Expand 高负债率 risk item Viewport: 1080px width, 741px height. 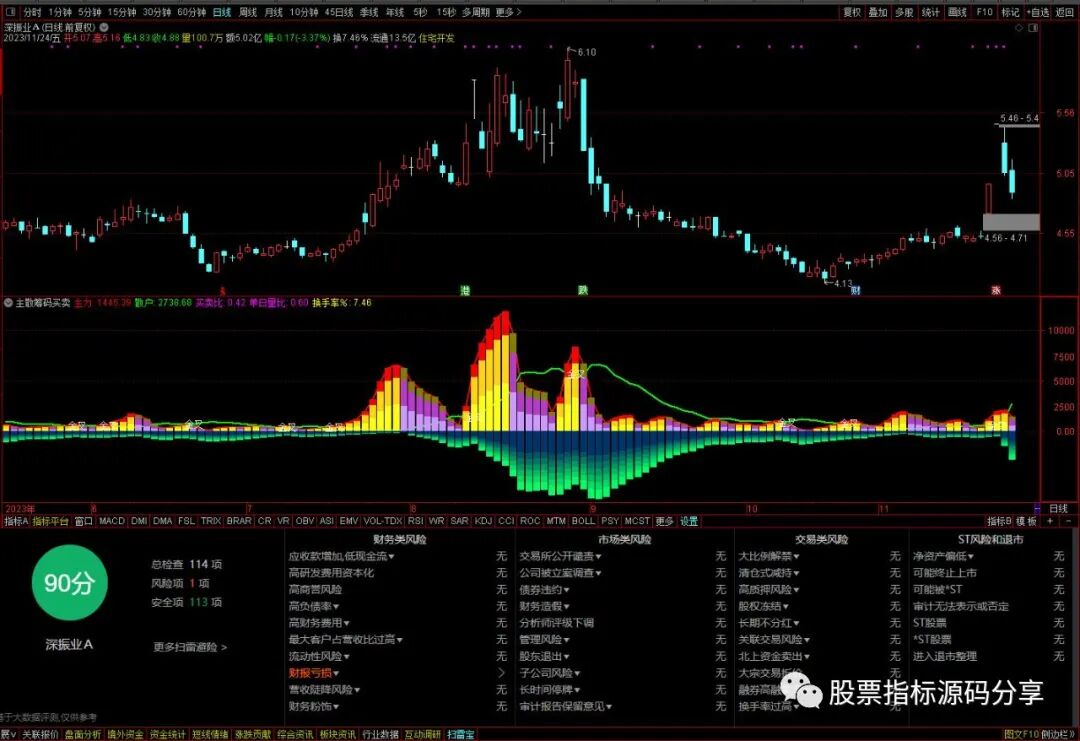[x=314, y=607]
